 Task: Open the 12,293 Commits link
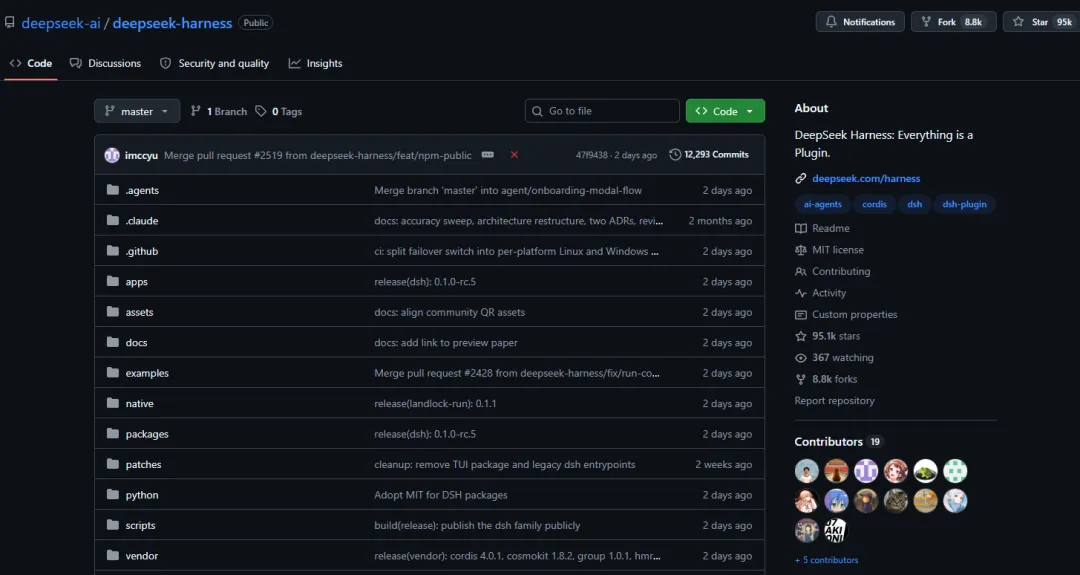tap(709, 154)
